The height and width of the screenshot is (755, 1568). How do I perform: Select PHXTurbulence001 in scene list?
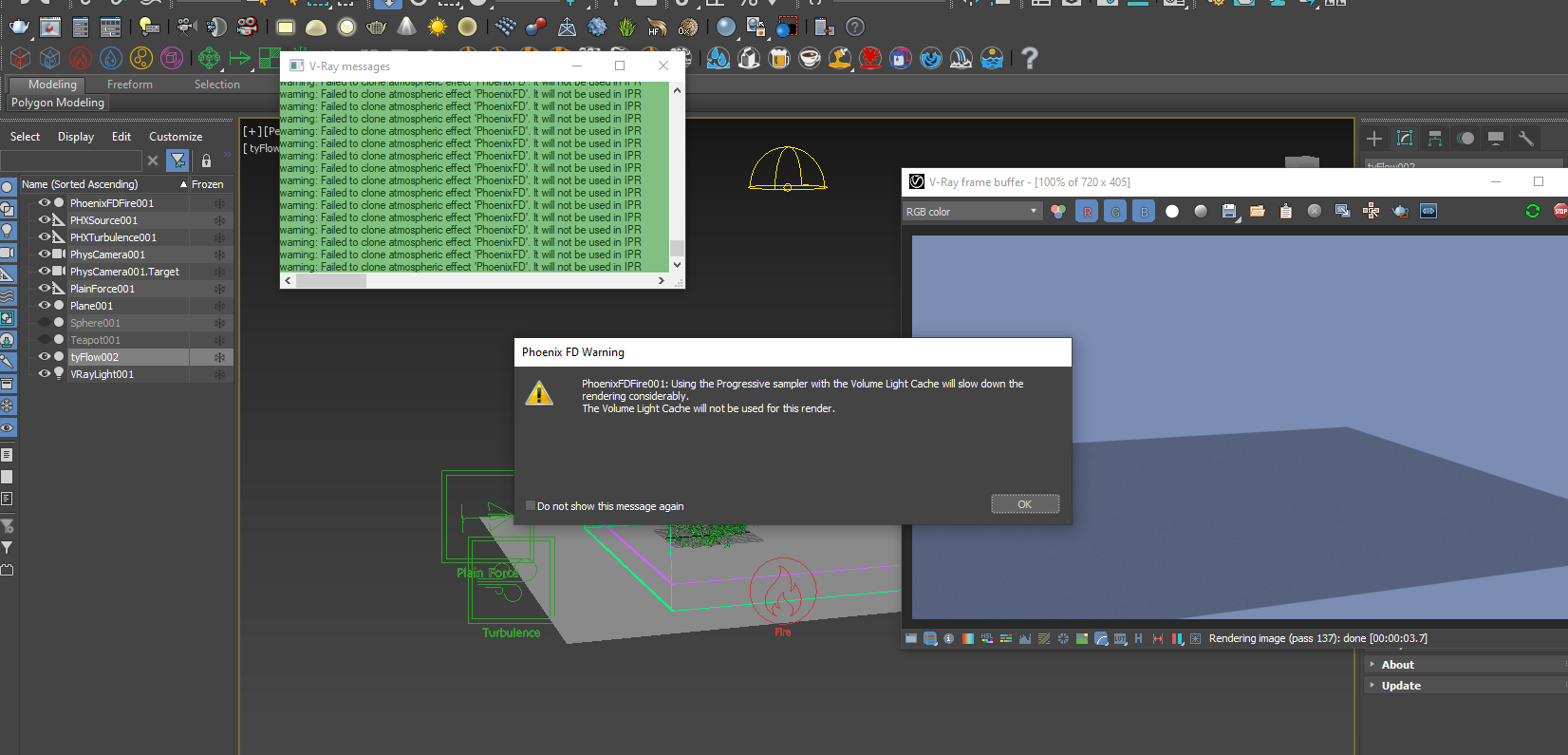pos(113,237)
